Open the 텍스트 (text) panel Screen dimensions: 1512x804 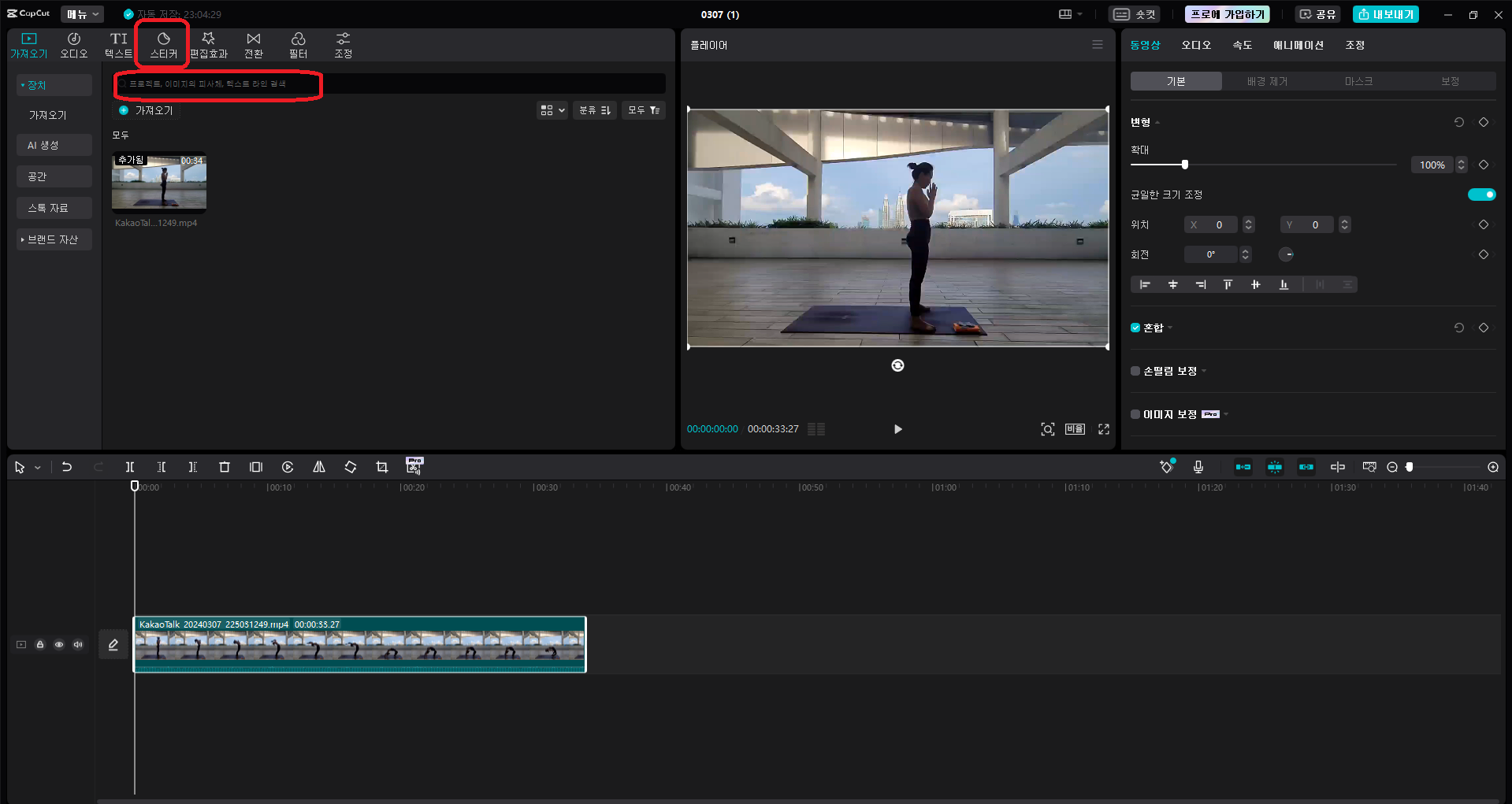tap(119, 45)
